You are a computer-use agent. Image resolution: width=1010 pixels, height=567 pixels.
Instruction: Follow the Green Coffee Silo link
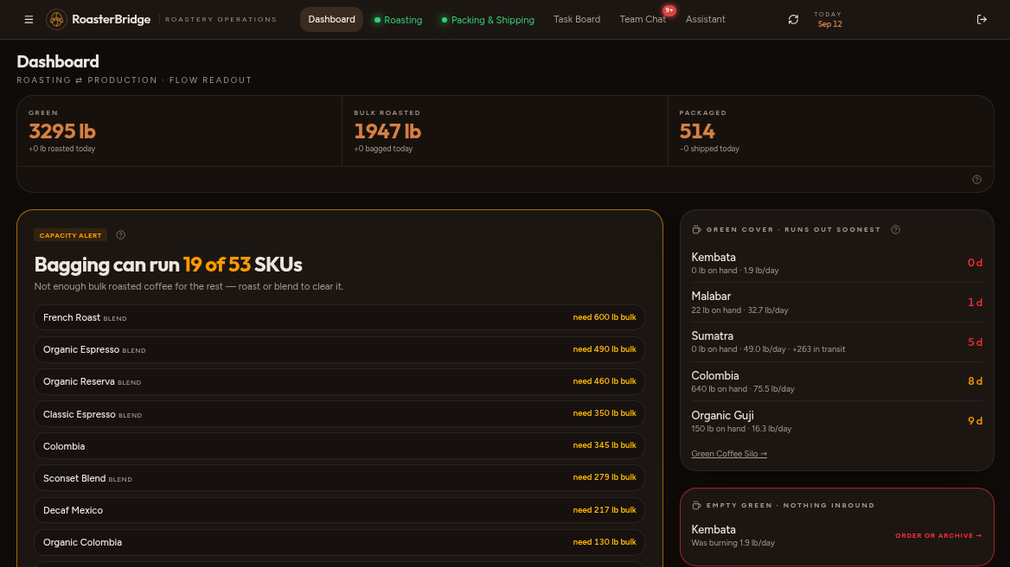(729, 454)
